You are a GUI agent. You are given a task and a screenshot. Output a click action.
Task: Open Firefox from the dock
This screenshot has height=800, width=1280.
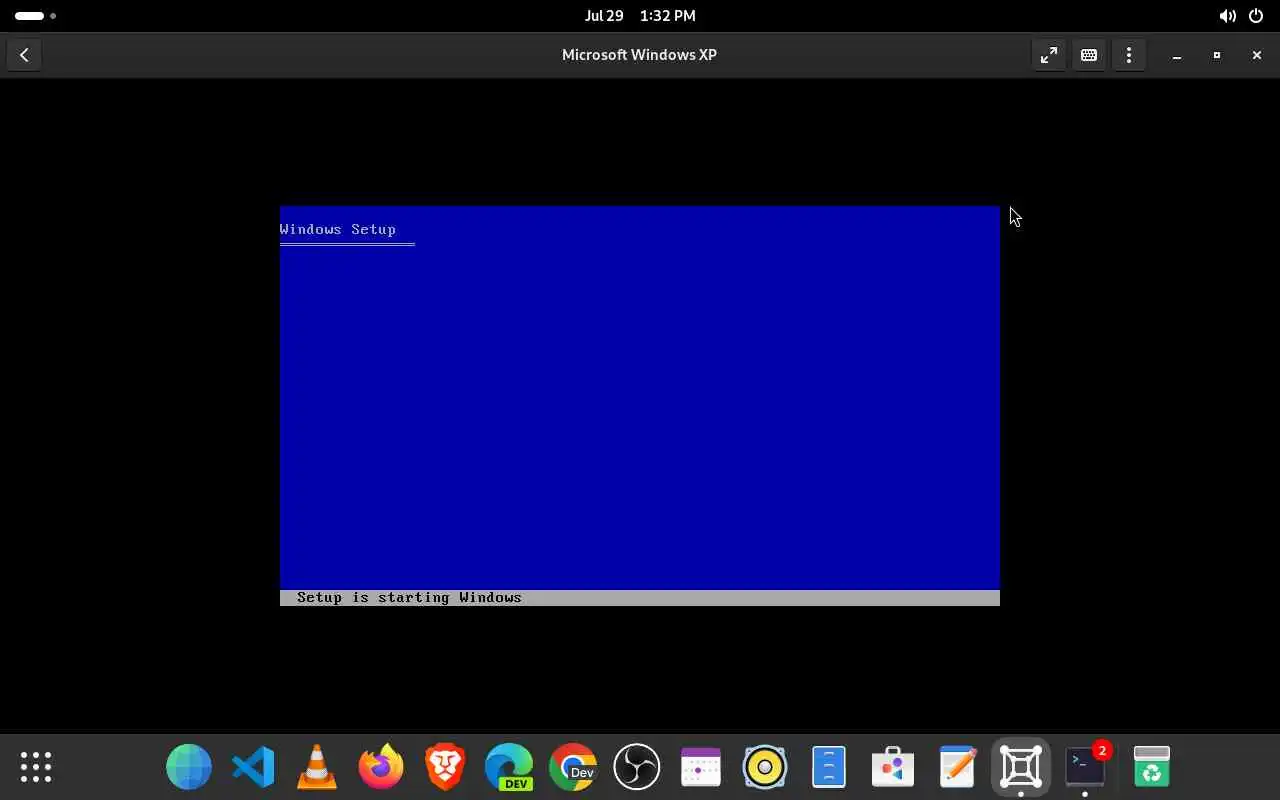[x=381, y=767]
